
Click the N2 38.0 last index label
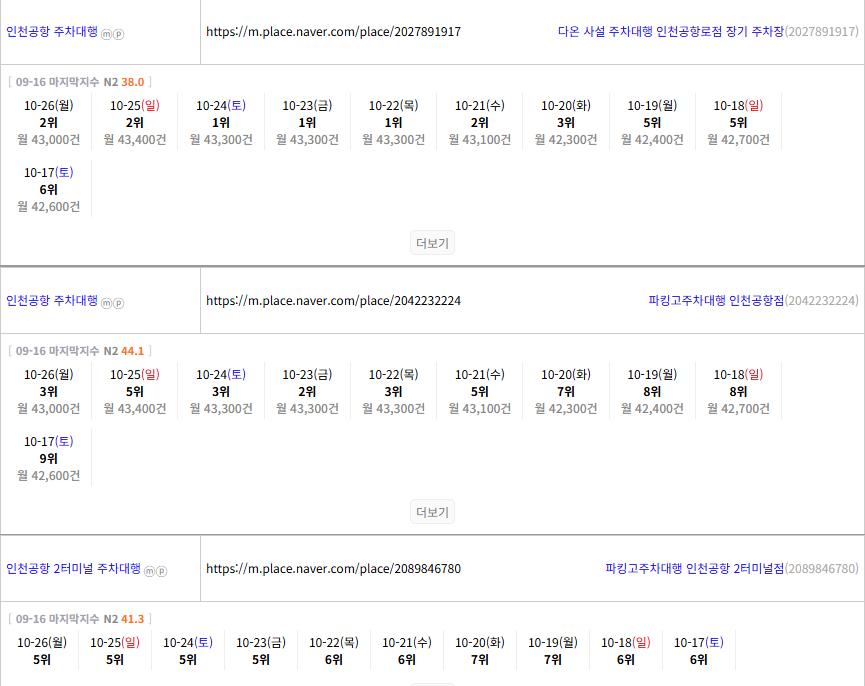(79, 82)
